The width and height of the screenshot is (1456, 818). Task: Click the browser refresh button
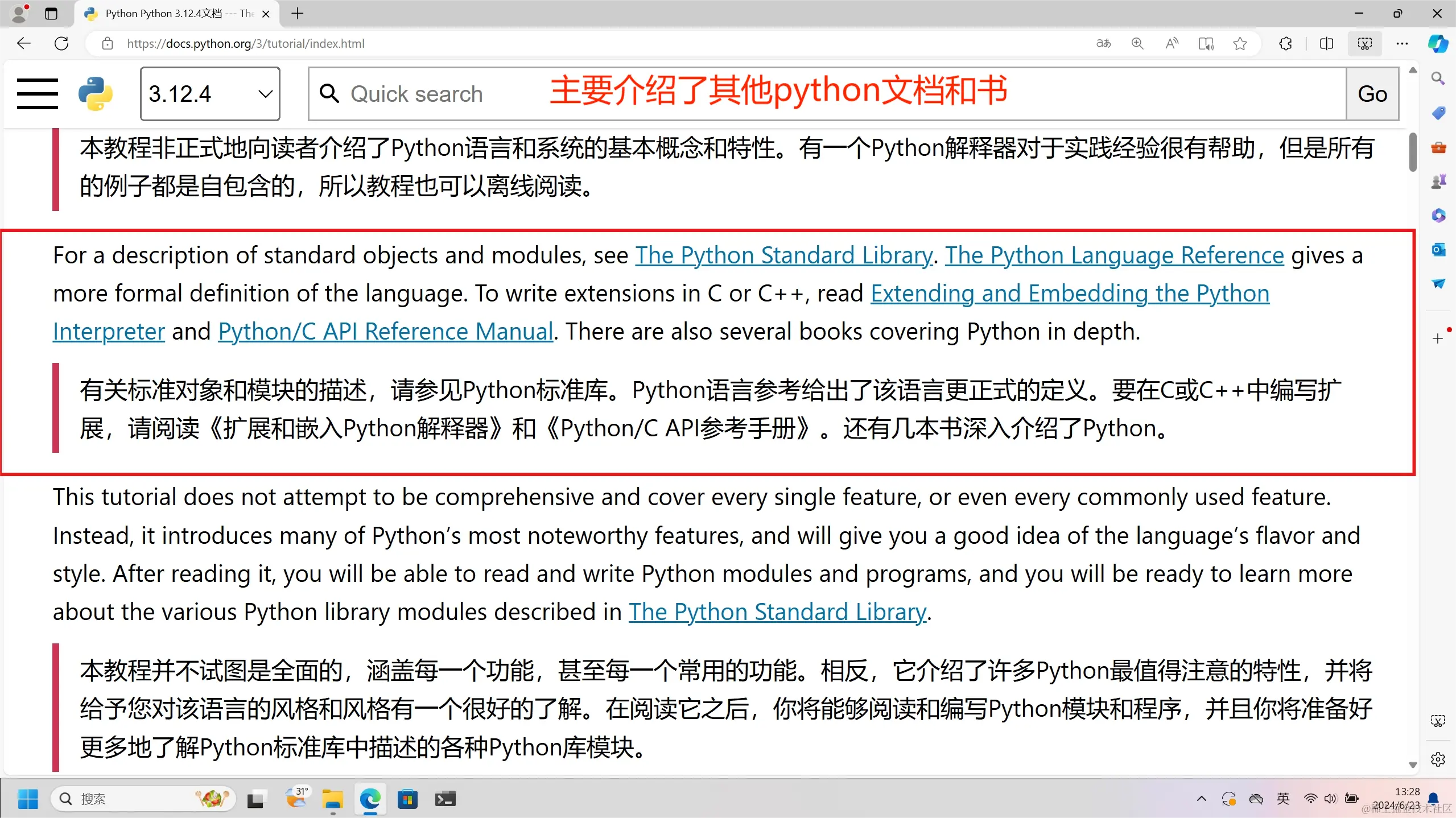pyautogui.click(x=61, y=44)
